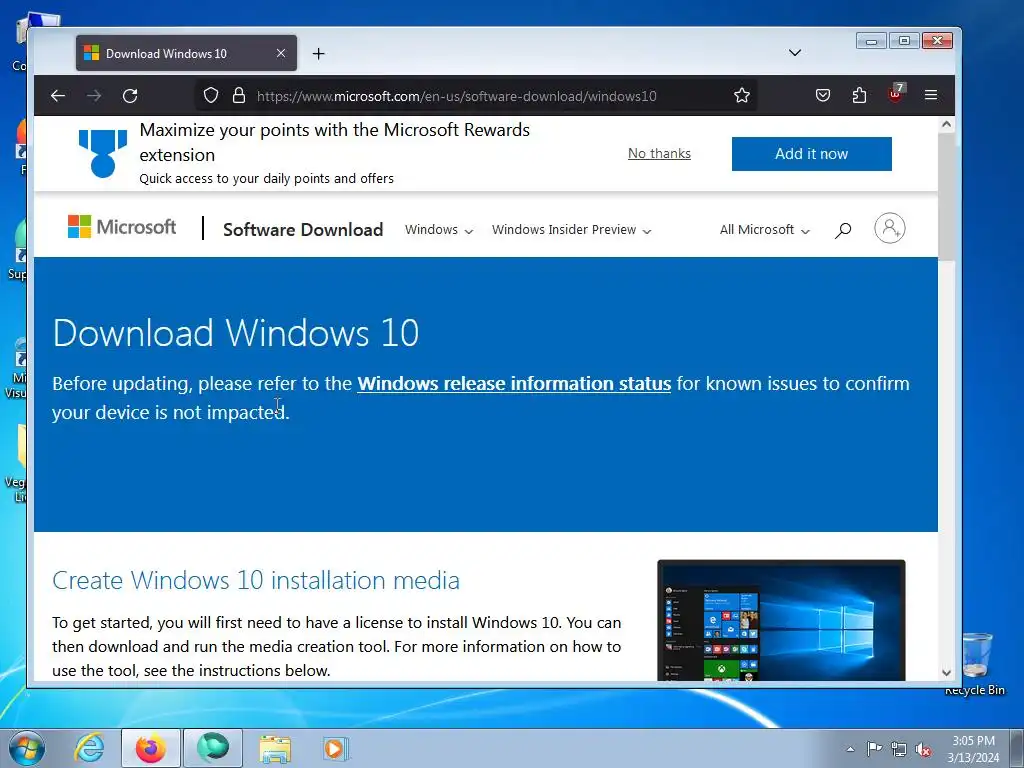Open Windows Media Player on taskbar

336,748
